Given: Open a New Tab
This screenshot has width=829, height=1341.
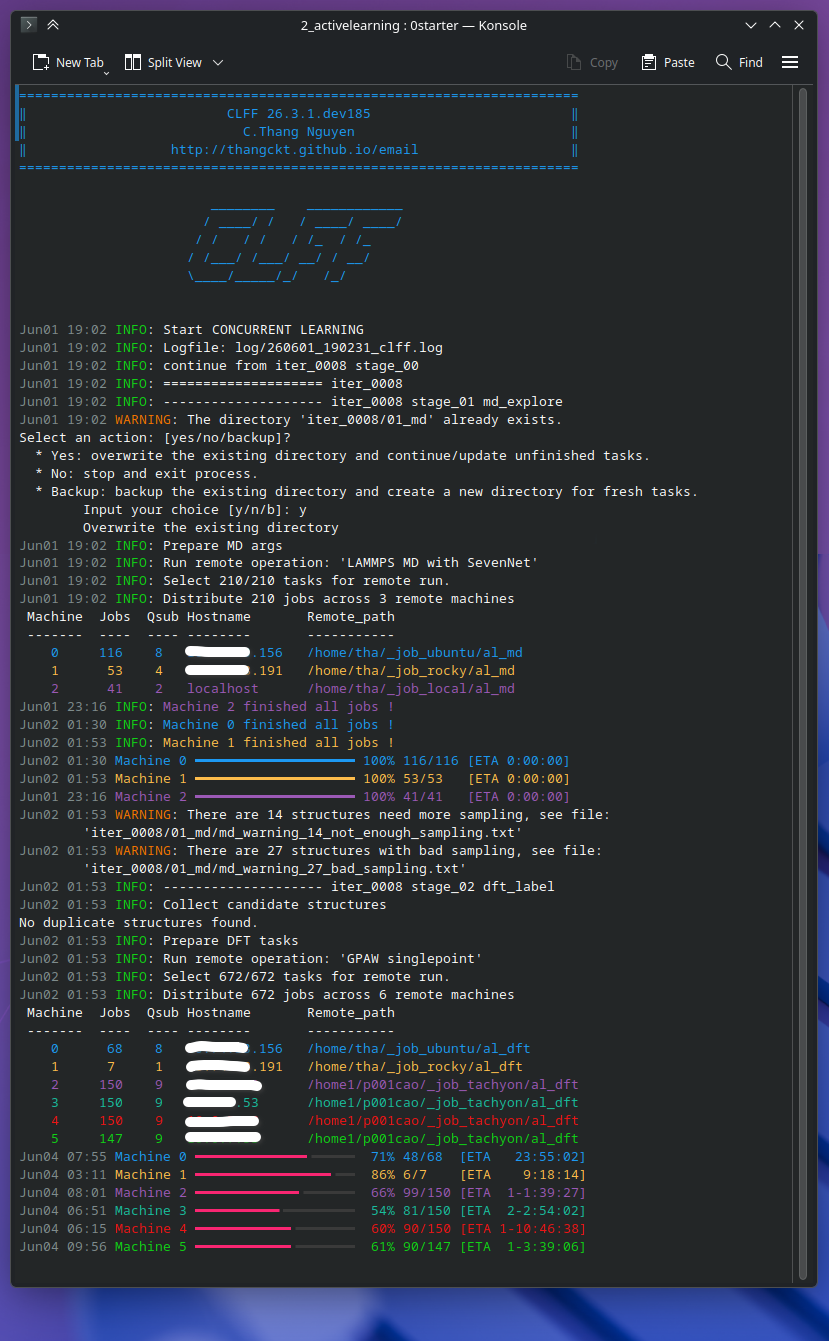Looking at the screenshot, I should tap(67, 62).
